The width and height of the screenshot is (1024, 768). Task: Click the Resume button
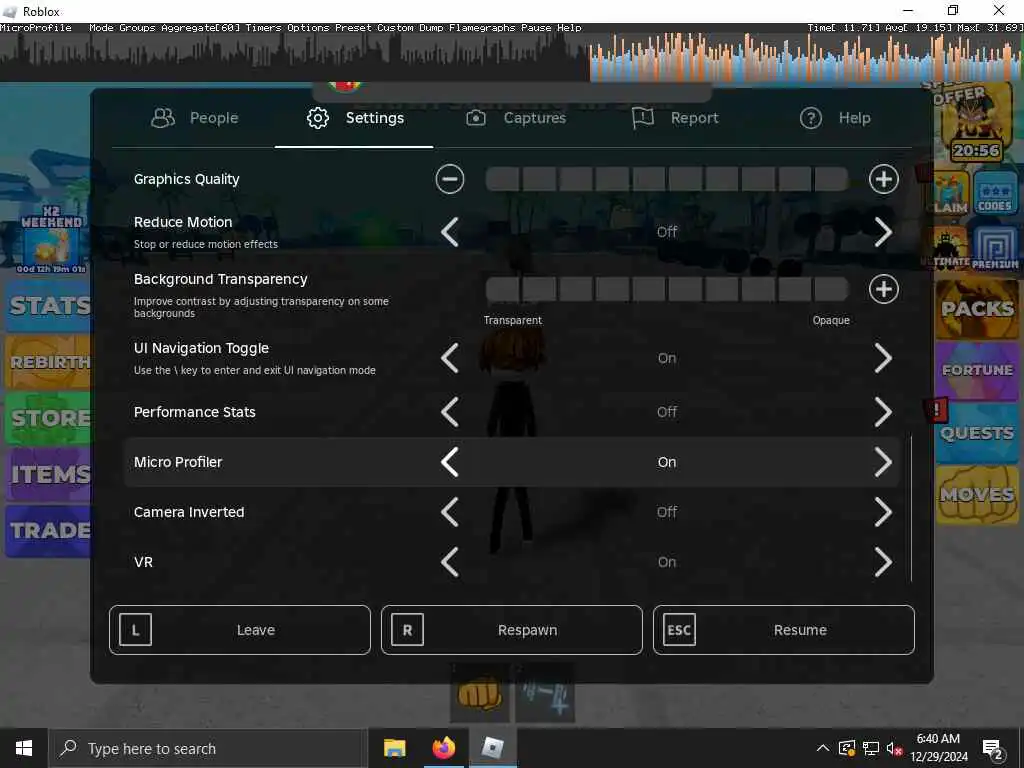[x=784, y=630]
